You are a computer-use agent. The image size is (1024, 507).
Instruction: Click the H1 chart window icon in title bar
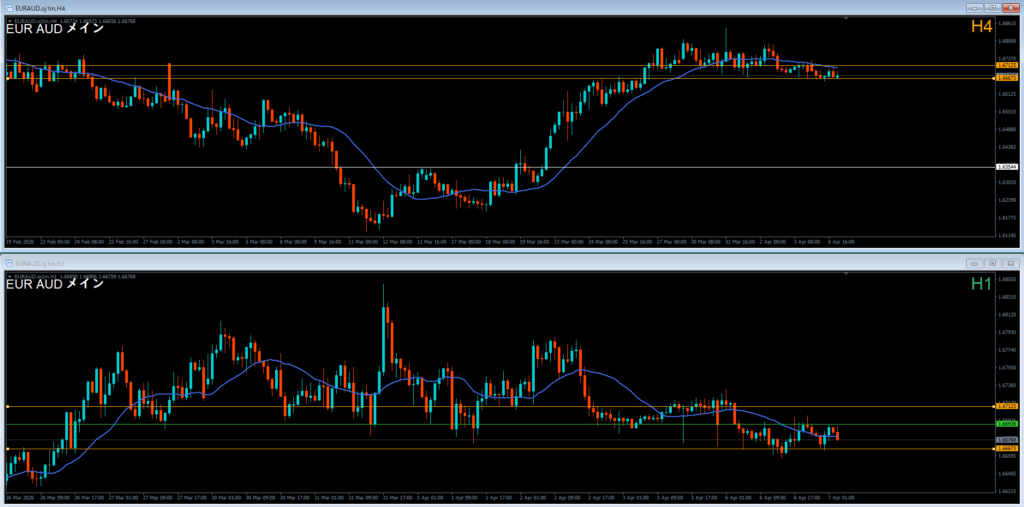click(8, 262)
